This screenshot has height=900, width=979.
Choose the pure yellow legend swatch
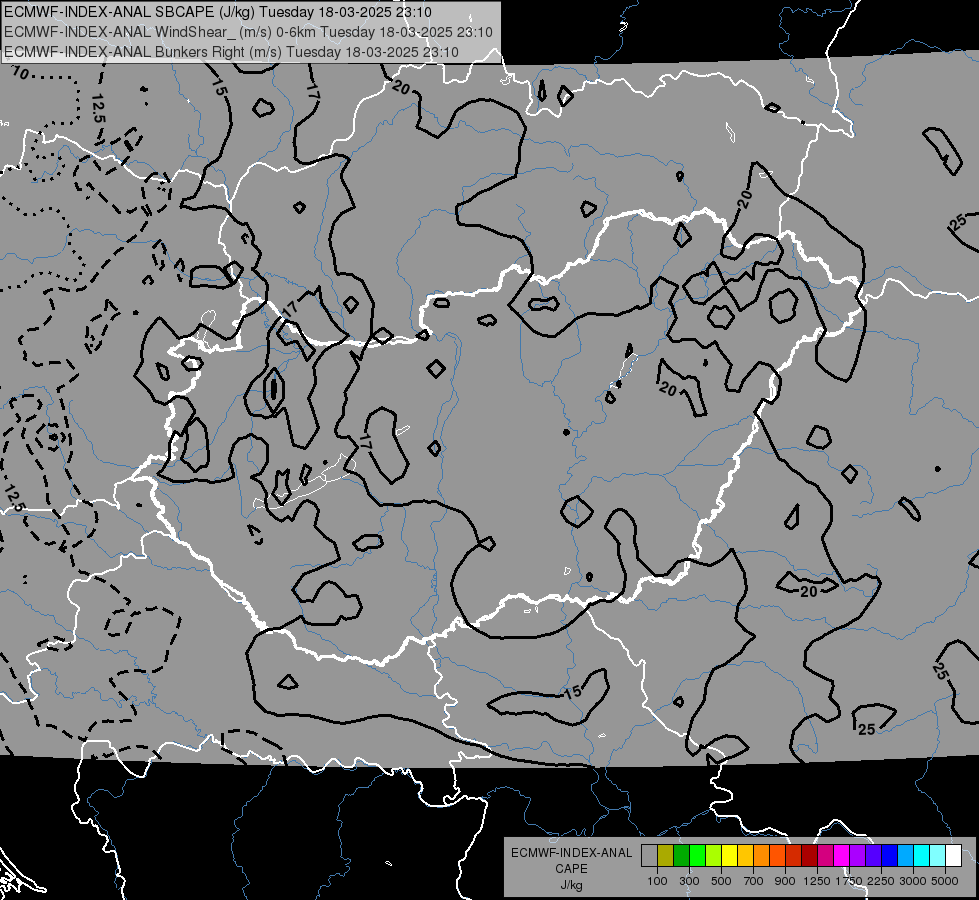point(729,855)
